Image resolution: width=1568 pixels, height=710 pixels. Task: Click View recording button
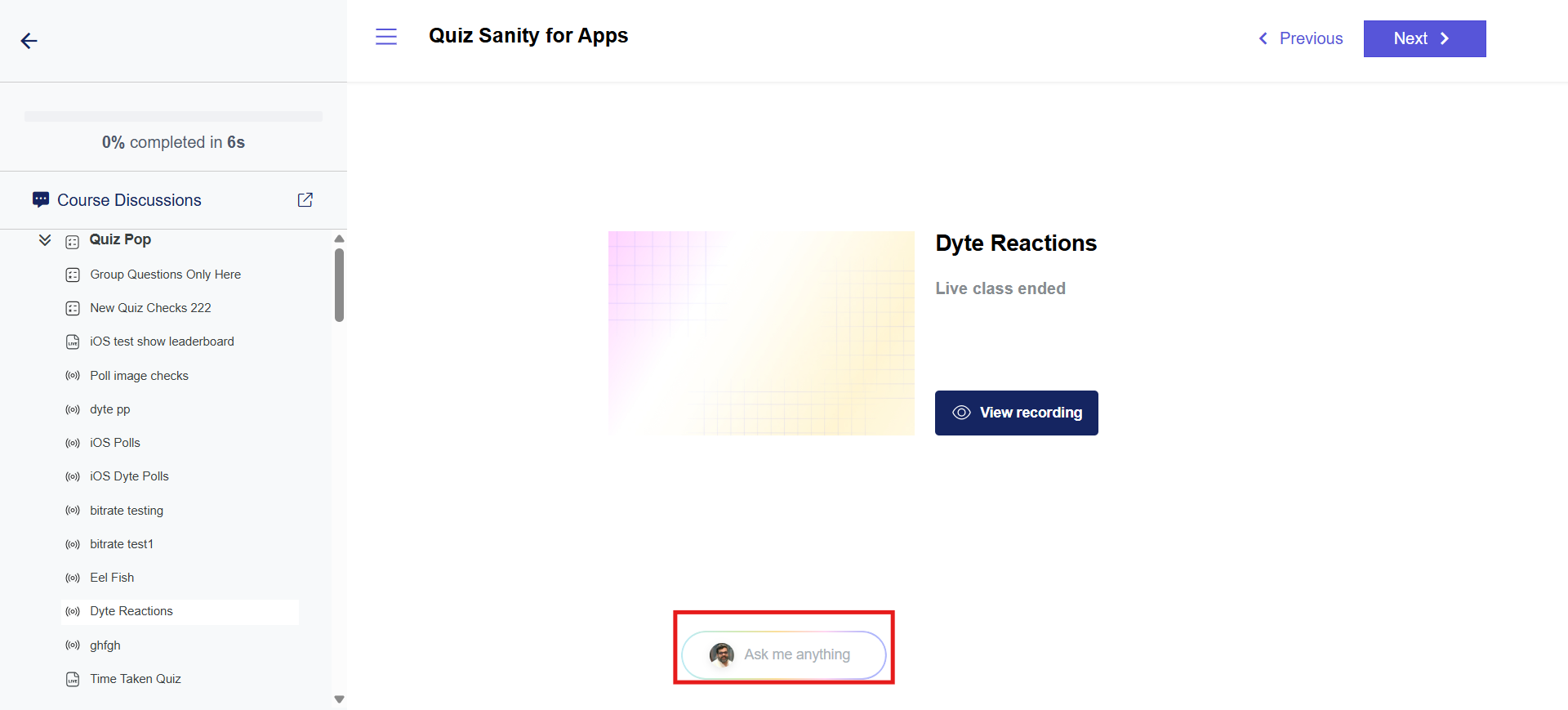(x=1016, y=413)
